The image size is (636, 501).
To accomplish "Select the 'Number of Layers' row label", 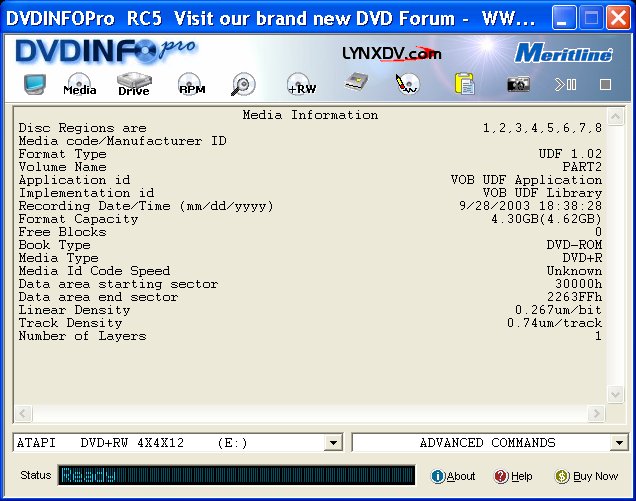I will 82,336.
